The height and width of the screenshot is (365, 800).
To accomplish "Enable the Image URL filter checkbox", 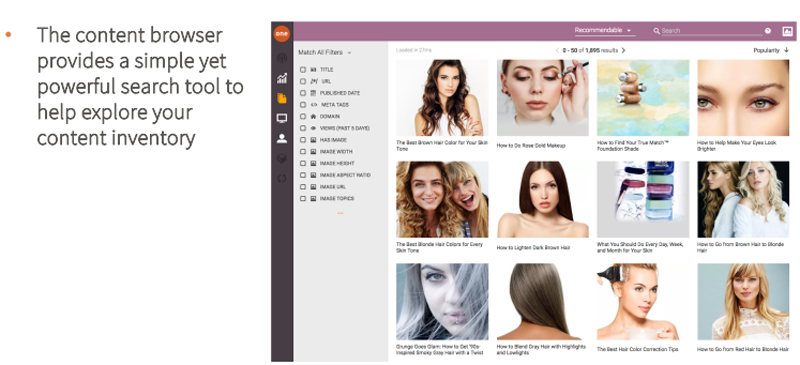I will [303, 187].
